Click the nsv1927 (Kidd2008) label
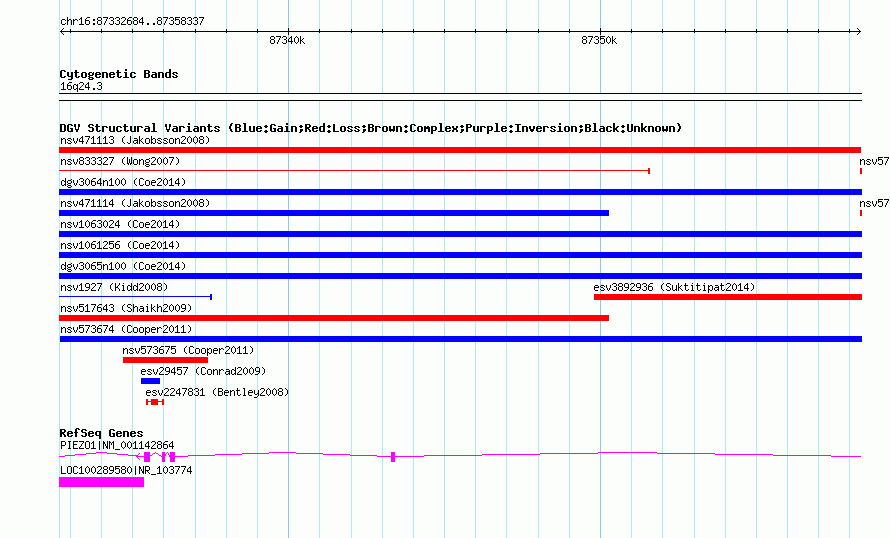The height and width of the screenshot is (538, 890). click(x=114, y=287)
